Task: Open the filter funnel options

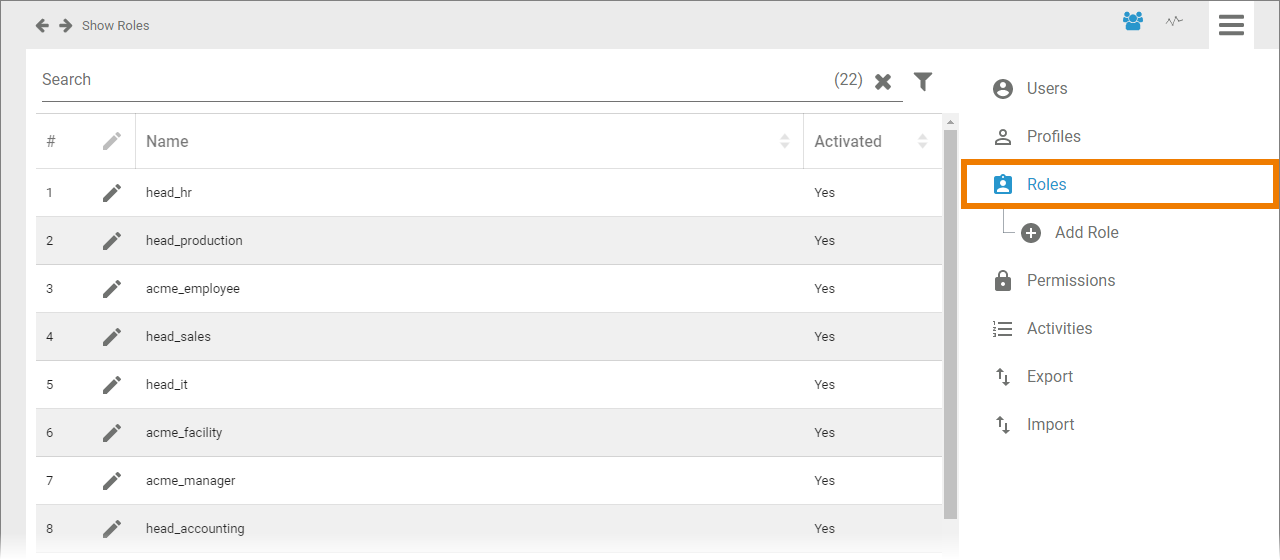Action: pos(923,81)
